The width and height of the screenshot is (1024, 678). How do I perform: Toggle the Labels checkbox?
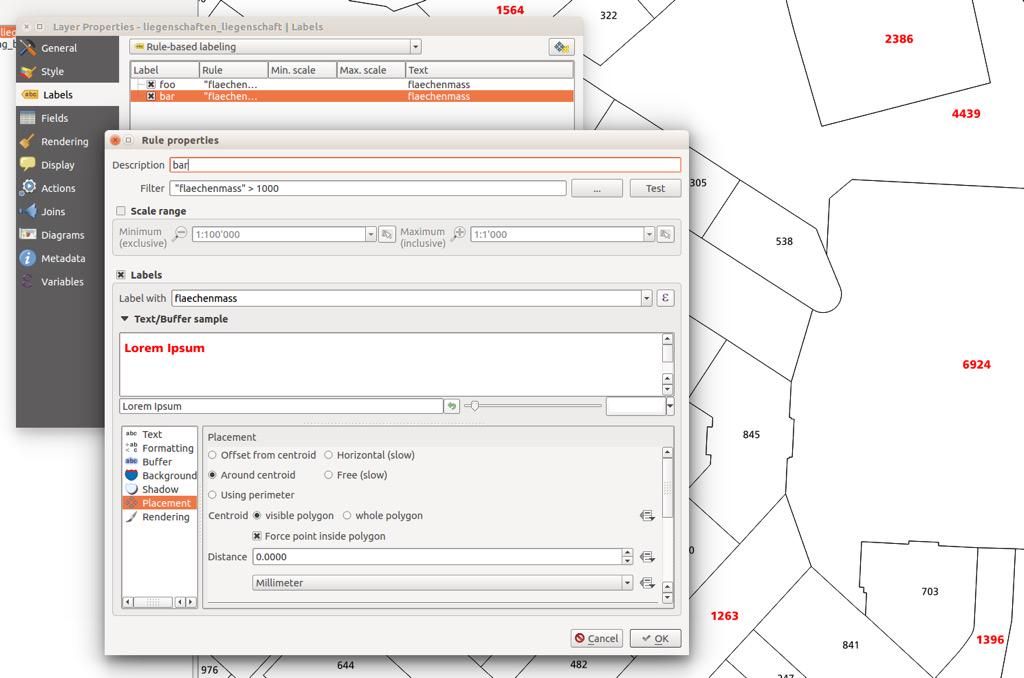[x=121, y=275]
